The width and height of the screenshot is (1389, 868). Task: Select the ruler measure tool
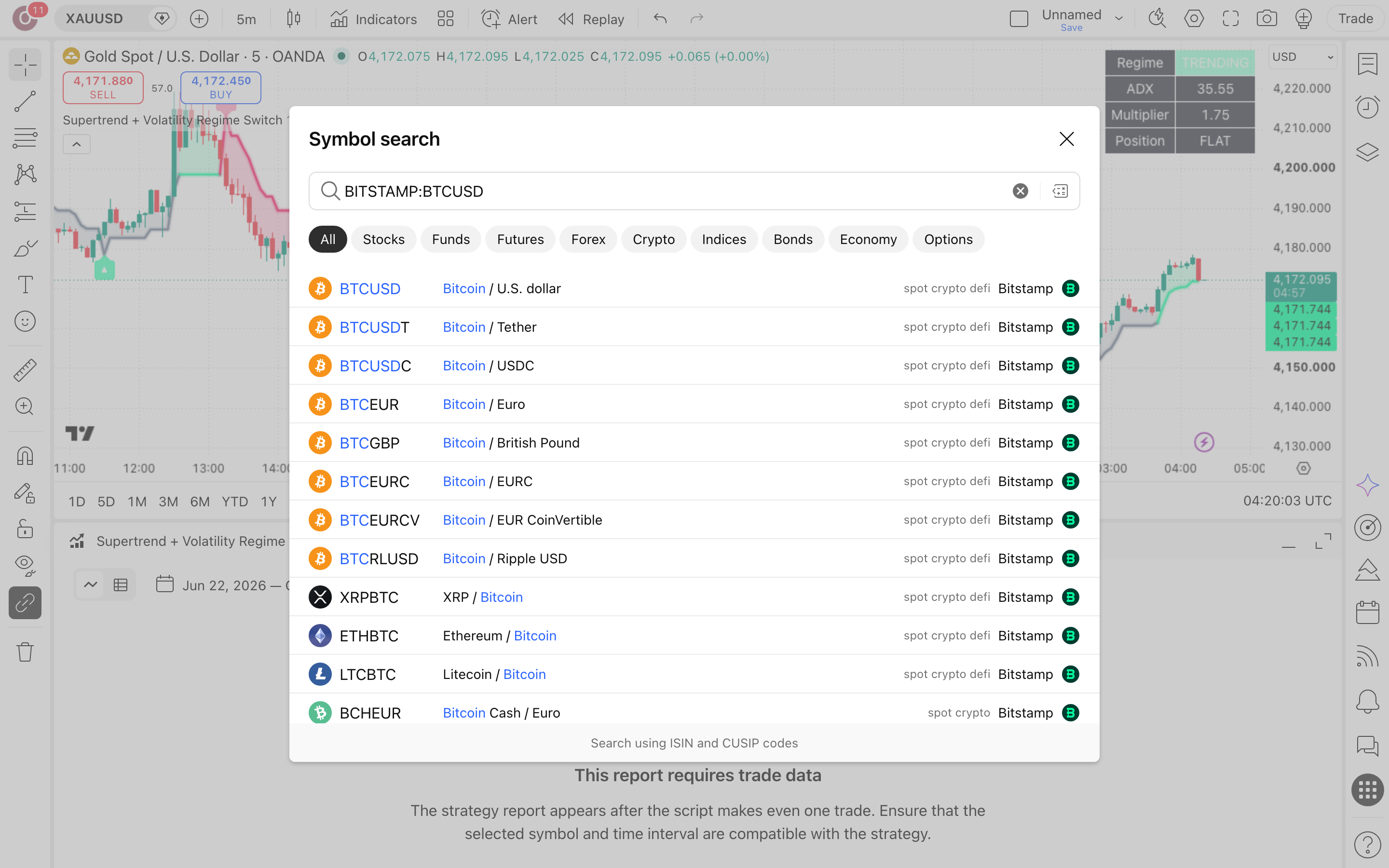(x=25, y=370)
